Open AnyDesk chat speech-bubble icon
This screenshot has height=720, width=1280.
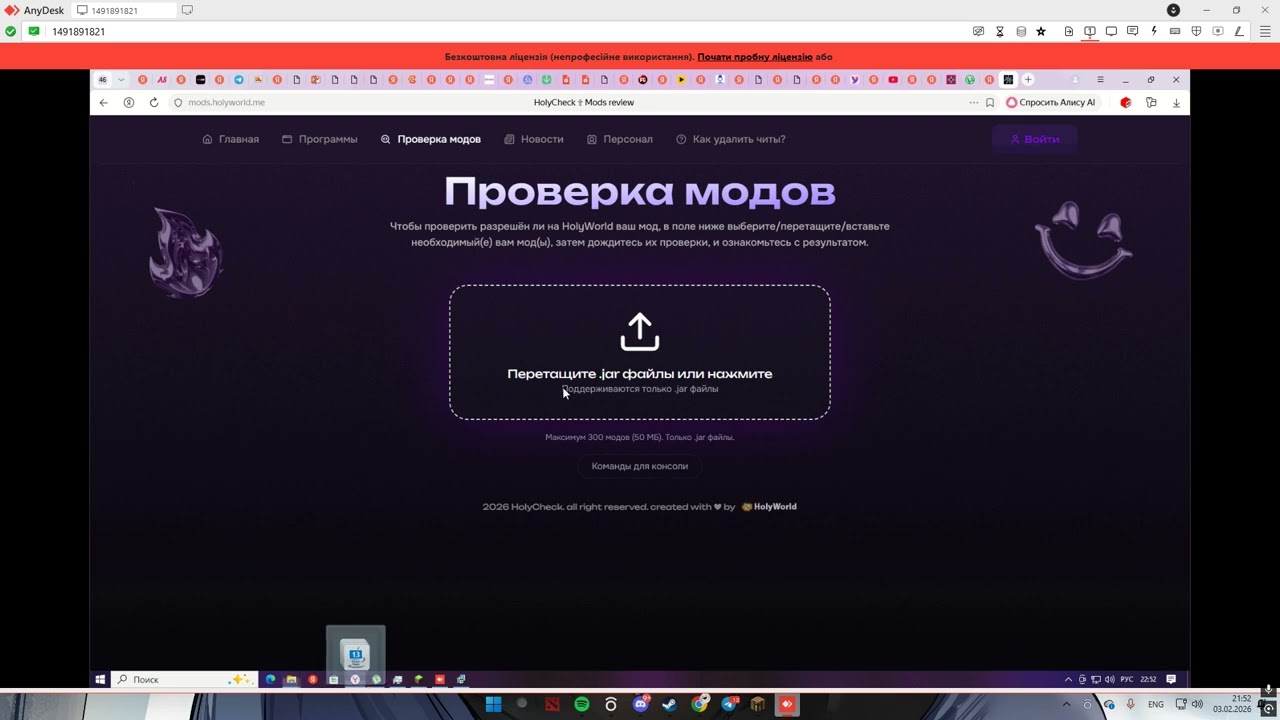[x=1132, y=31]
